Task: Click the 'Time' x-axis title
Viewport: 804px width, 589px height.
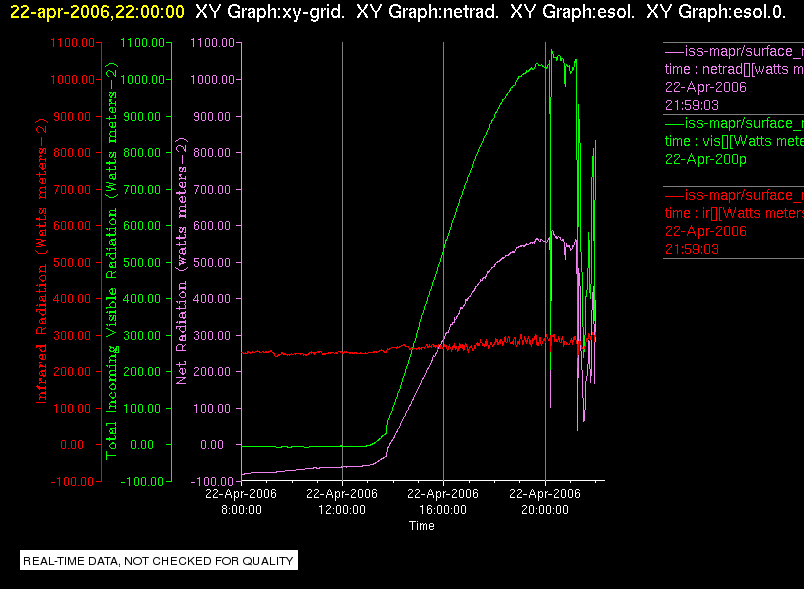Action: pos(421,526)
